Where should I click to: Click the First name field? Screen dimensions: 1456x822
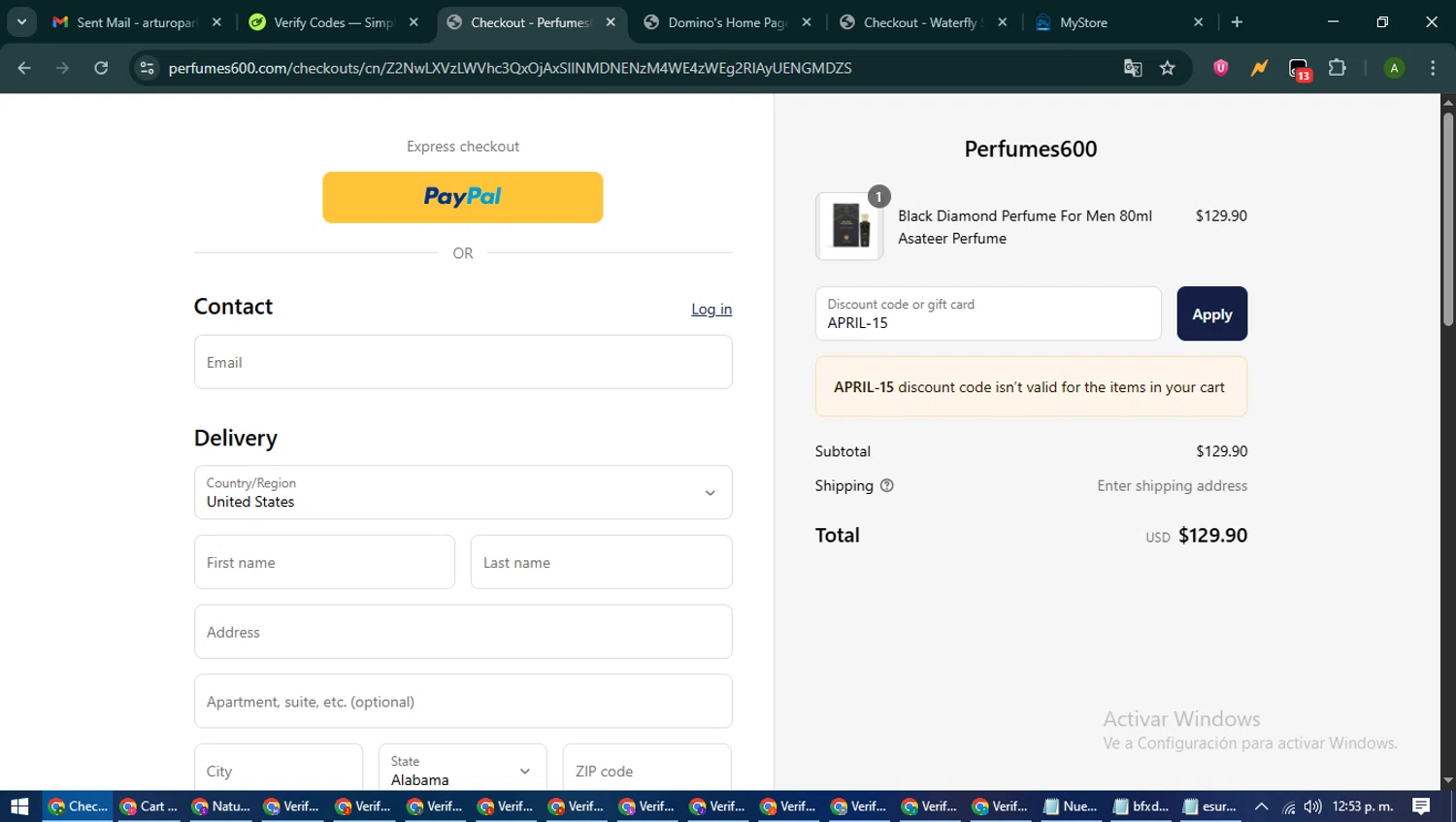[x=324, y=562]
